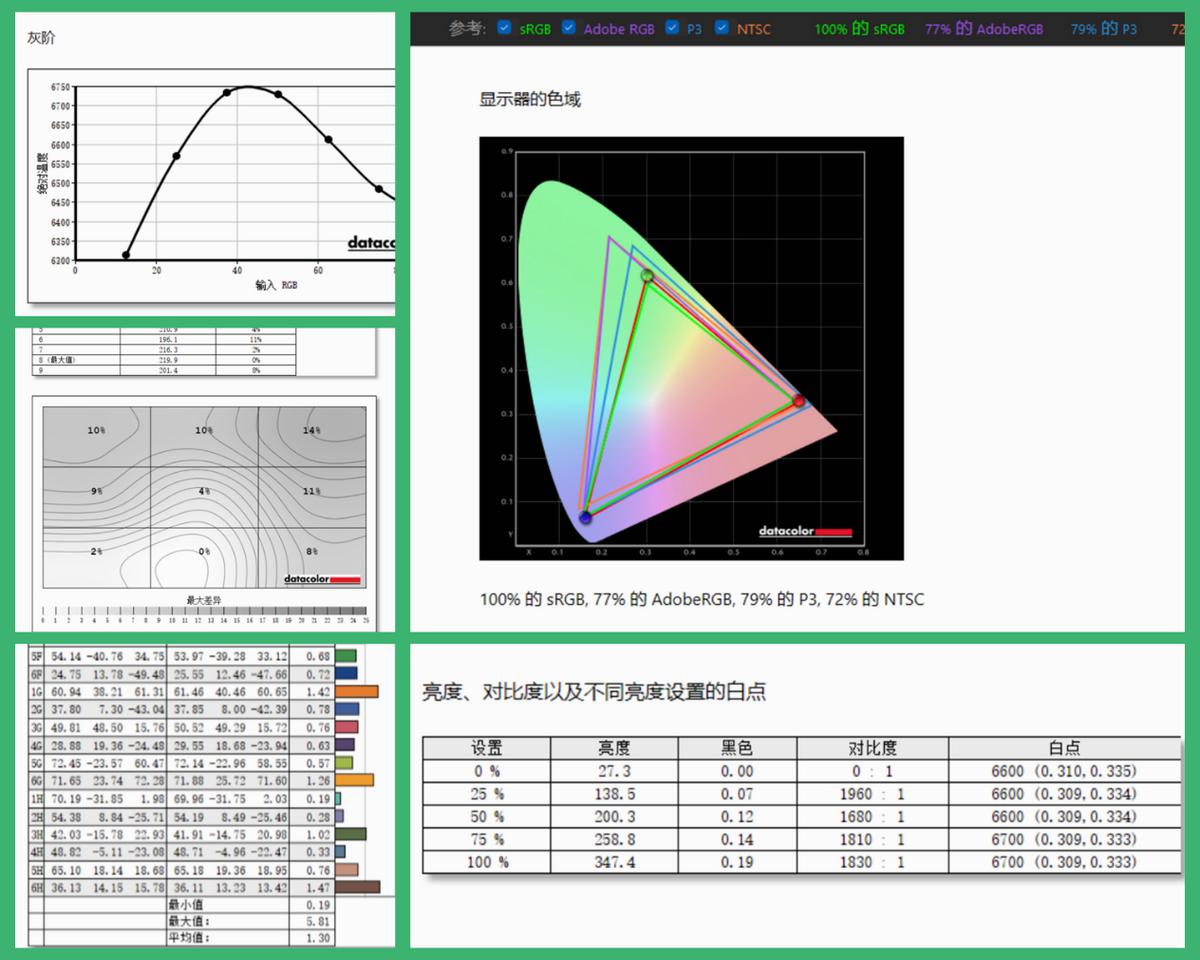Click the brown 6H color bar
Screen dimensions: 1200x960
(358, 887)
